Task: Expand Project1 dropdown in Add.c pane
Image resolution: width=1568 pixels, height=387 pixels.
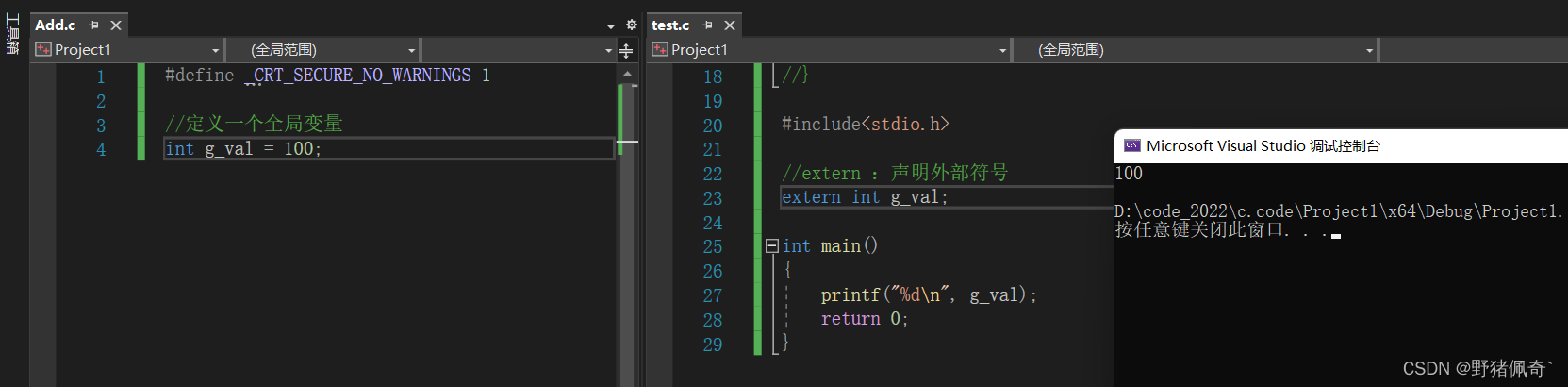Action: click(215, 50)
